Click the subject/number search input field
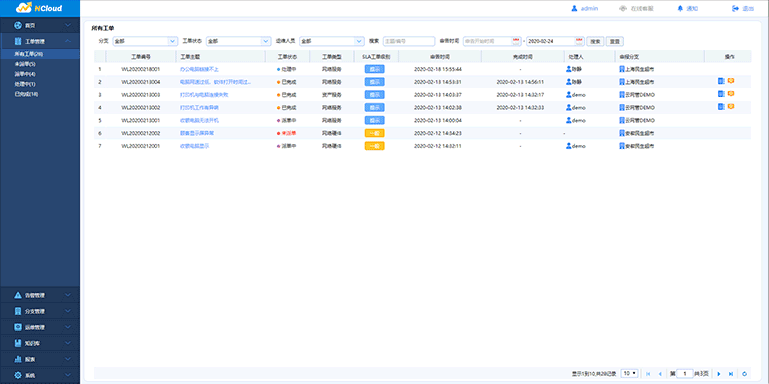This screenshot has height=384, width=769. coord(409,41)
